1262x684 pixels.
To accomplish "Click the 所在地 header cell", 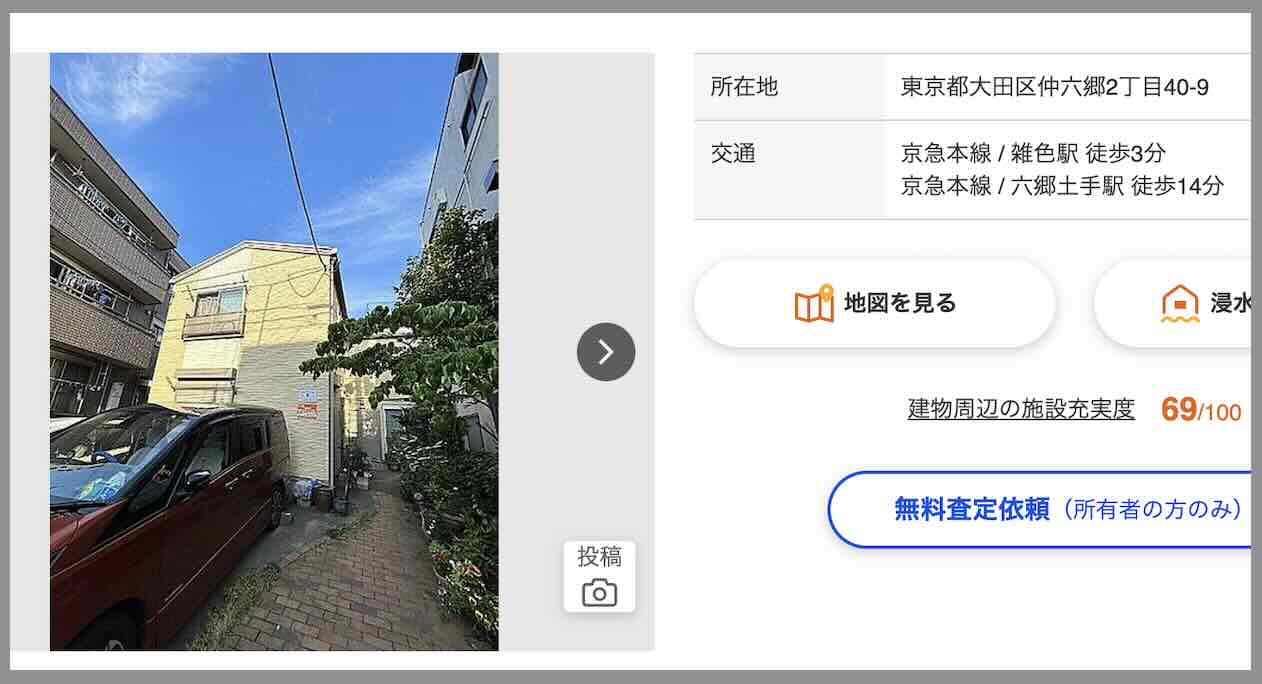I will coord(790,87).
